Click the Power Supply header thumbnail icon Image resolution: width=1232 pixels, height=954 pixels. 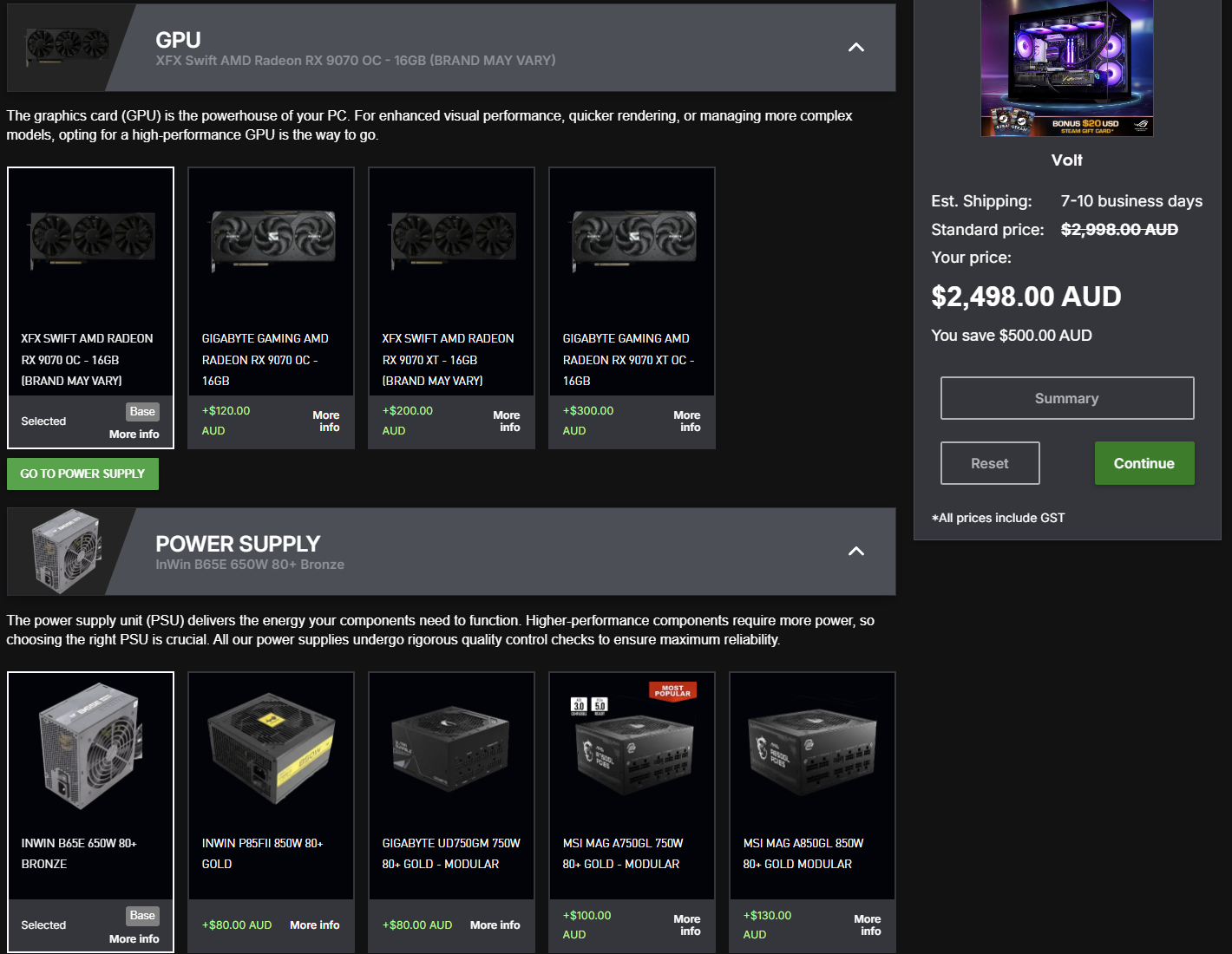pos(68,552)
